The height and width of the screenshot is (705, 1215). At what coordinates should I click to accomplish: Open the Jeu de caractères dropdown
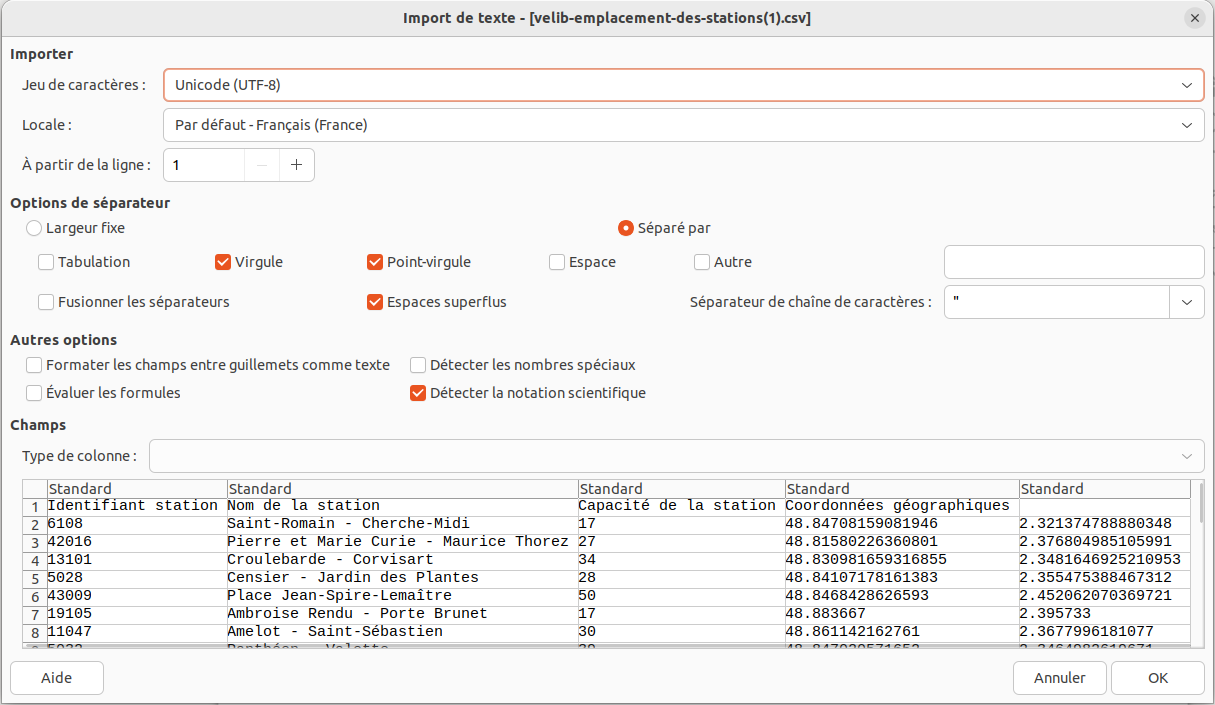click(1188, 85)
